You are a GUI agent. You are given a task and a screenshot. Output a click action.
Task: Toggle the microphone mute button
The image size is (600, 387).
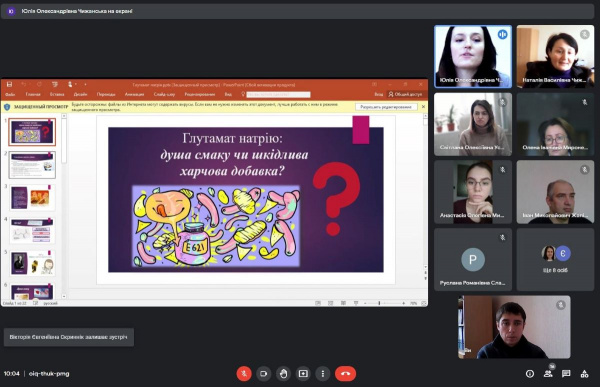244,374
